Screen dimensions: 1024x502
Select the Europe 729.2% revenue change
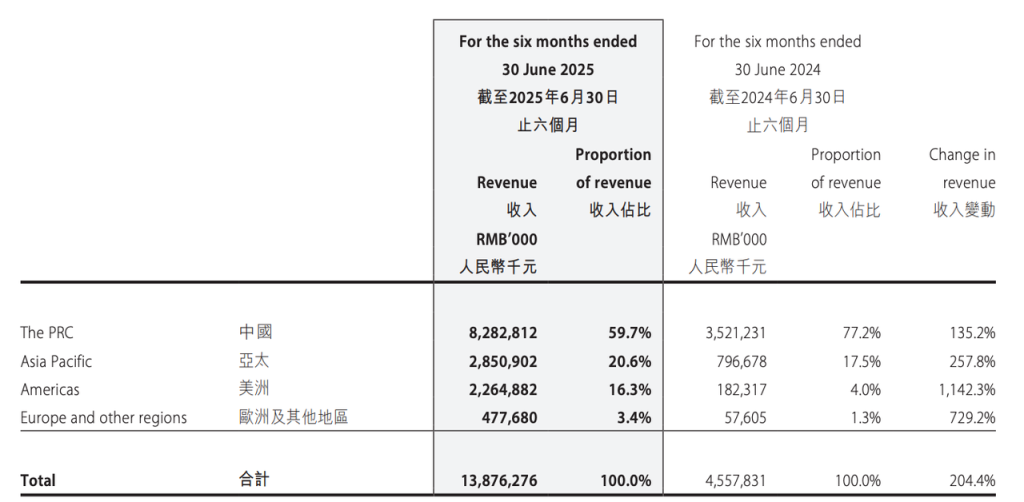968,418
